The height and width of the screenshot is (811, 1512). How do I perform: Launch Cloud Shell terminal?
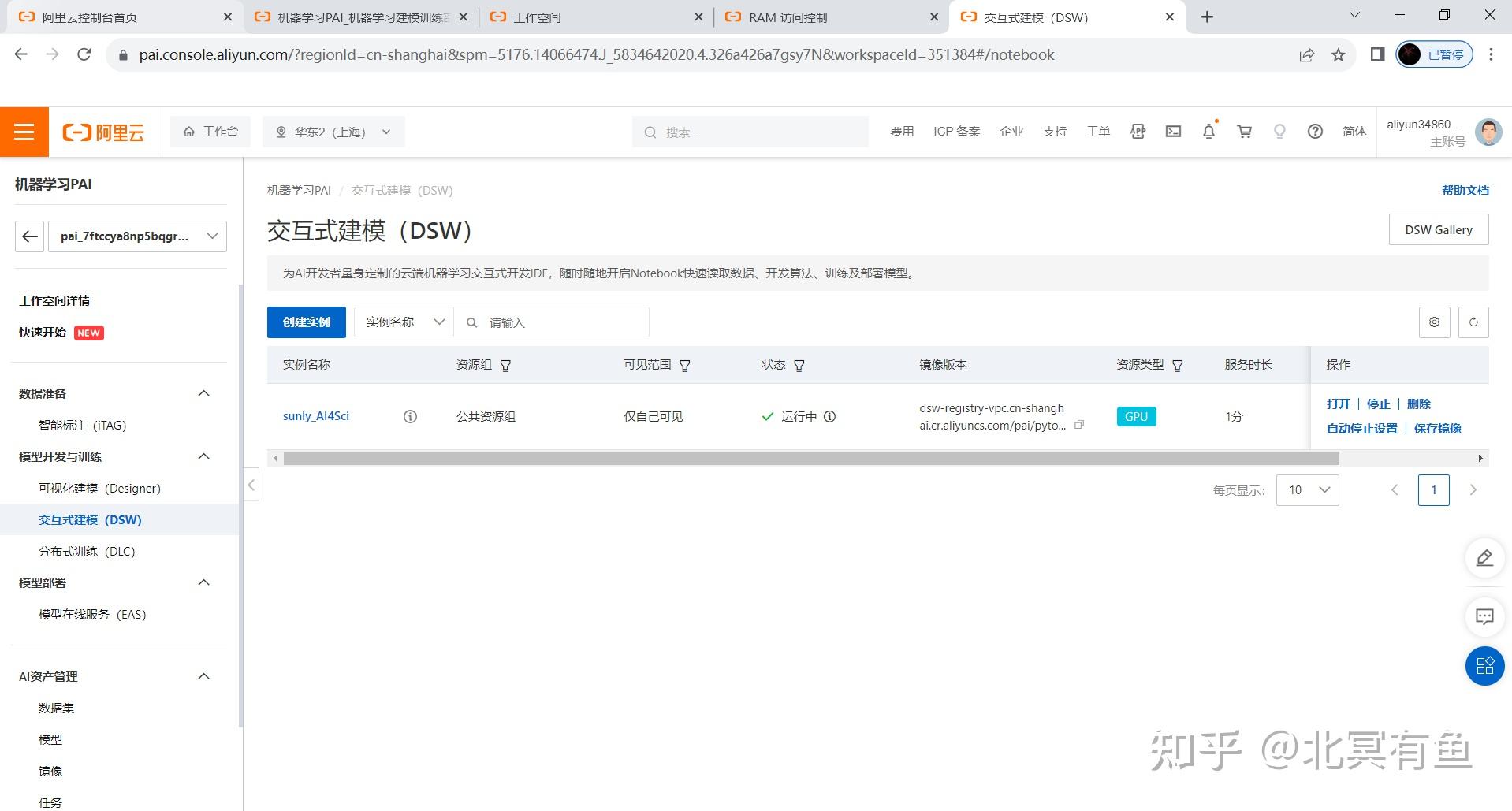1173,131
